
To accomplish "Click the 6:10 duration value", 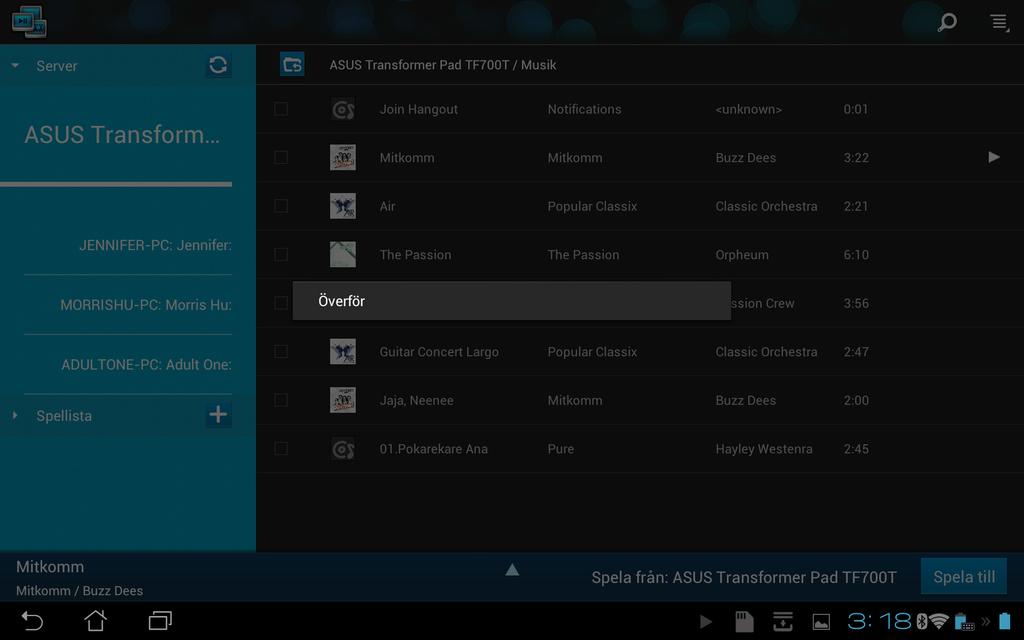I will tap(856, 255).
